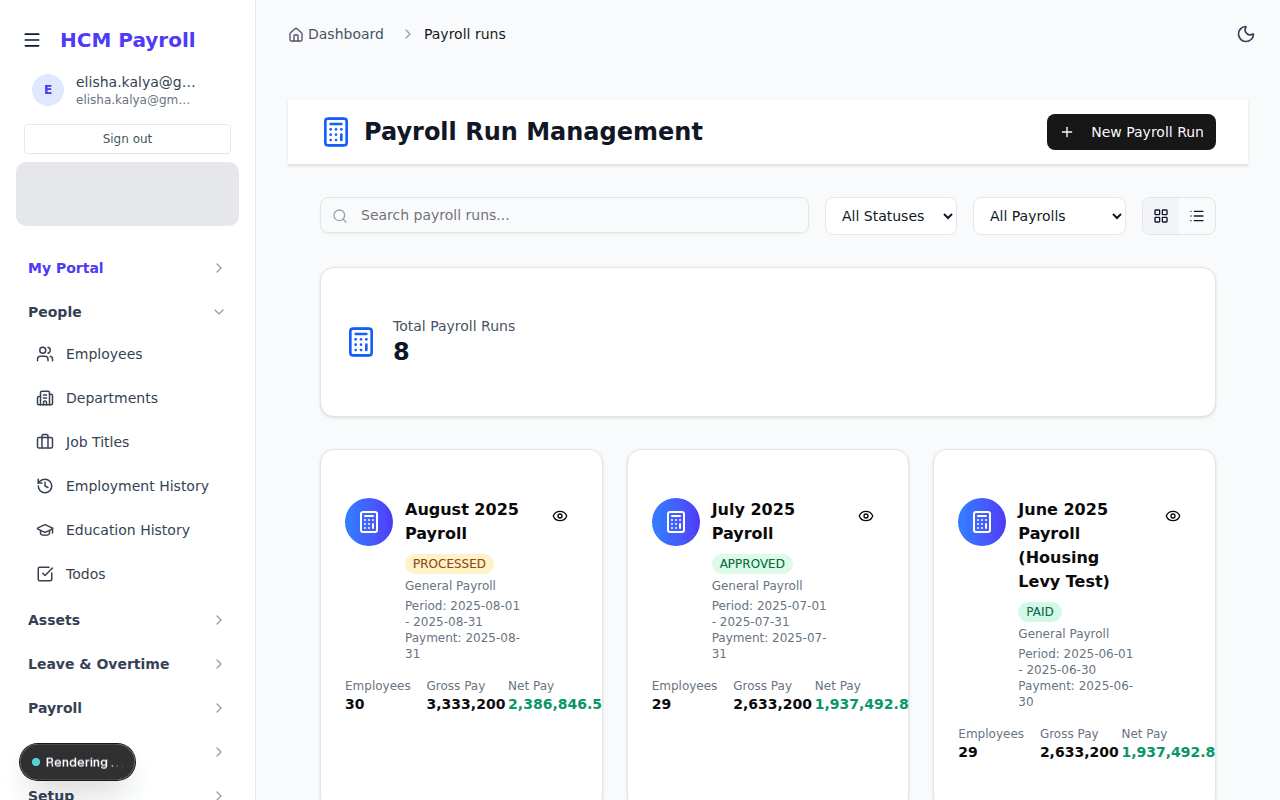The width and height of the screenshot is (1280, 800).
Task: Click the Departments building icon
Action: (x=45, y=397)
